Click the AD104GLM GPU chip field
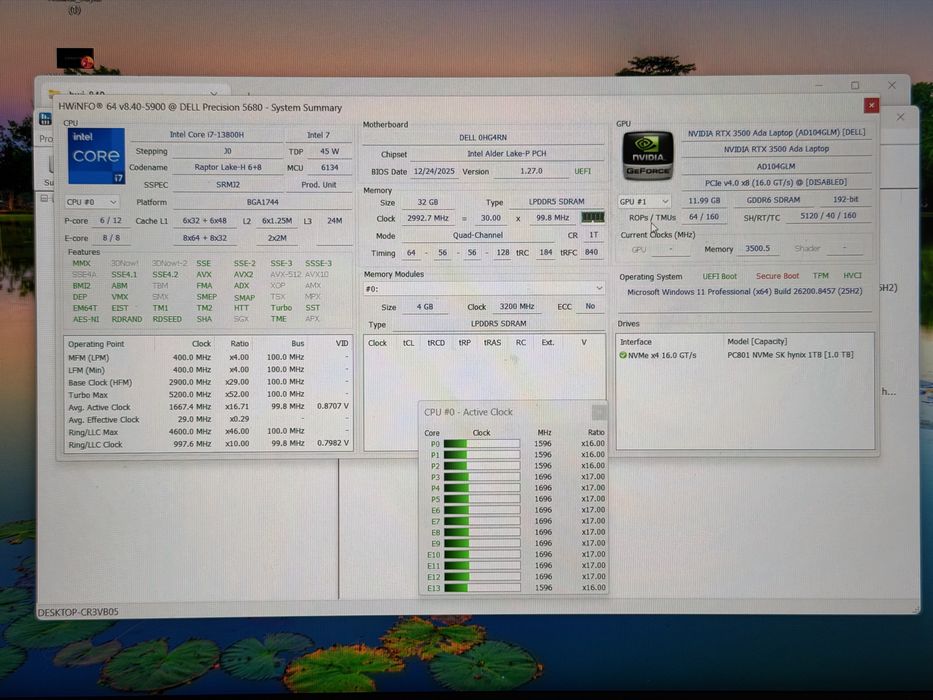The height and width of the screenshot is (700, 933). pyautogui.click(x=777, y=167)
